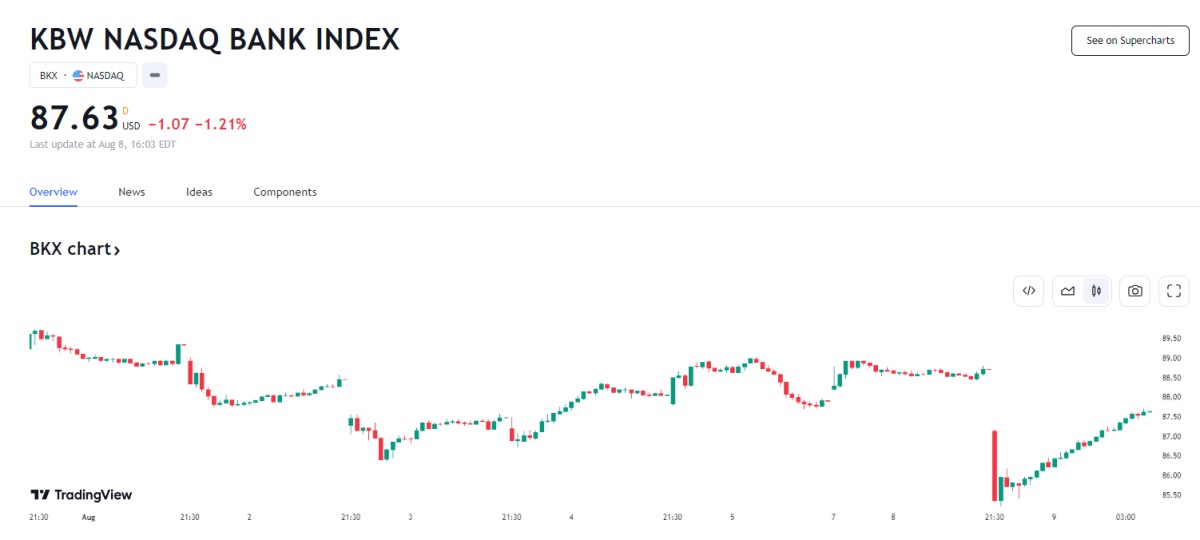Image resolution: width=1200 pixels, height=540 pixels.
Task: Click the grey dash badge beside BKX
Action: [155, 75]
